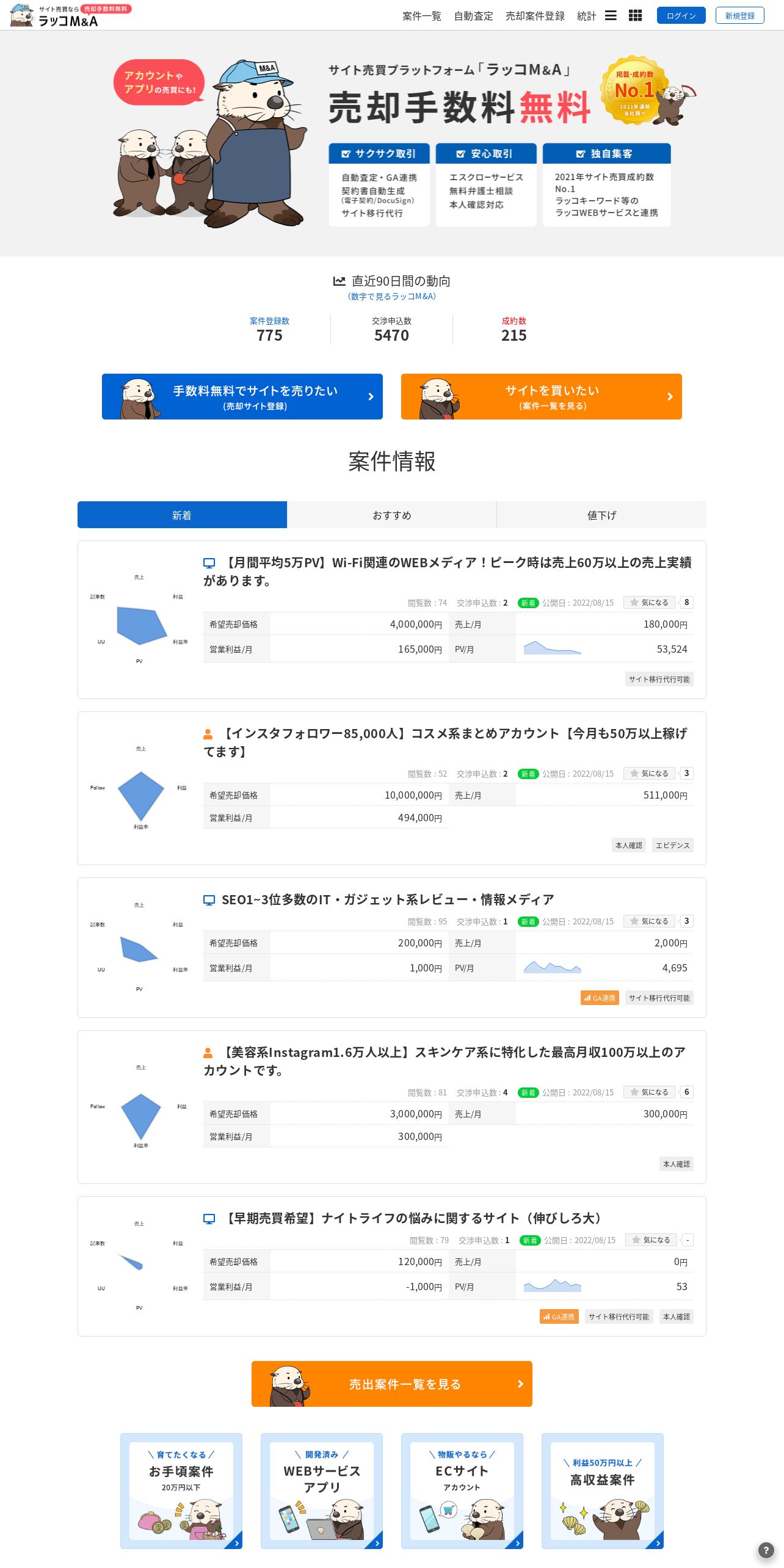
Task: Click the 希望売却価格 10,000,000円 value
Action: (x=413, y=795)
